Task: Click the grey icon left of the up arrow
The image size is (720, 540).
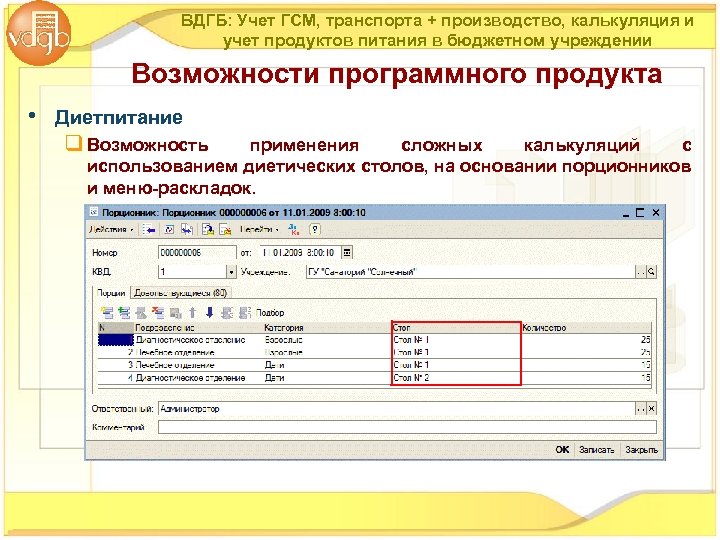Action: [x=175, y=313]
